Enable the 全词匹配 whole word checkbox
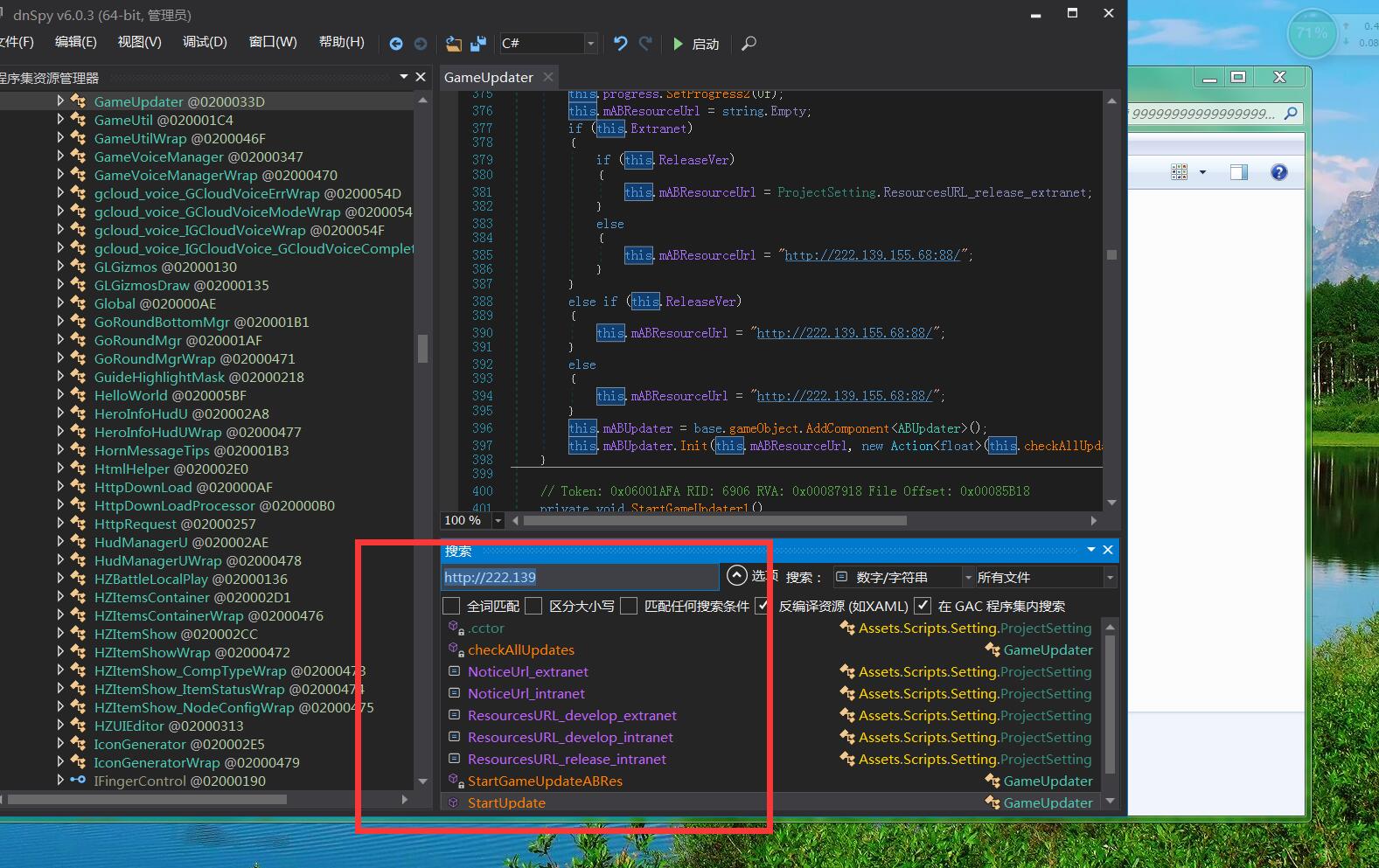The height and width of the screenshot is (868, 1379). coord(451,606)
